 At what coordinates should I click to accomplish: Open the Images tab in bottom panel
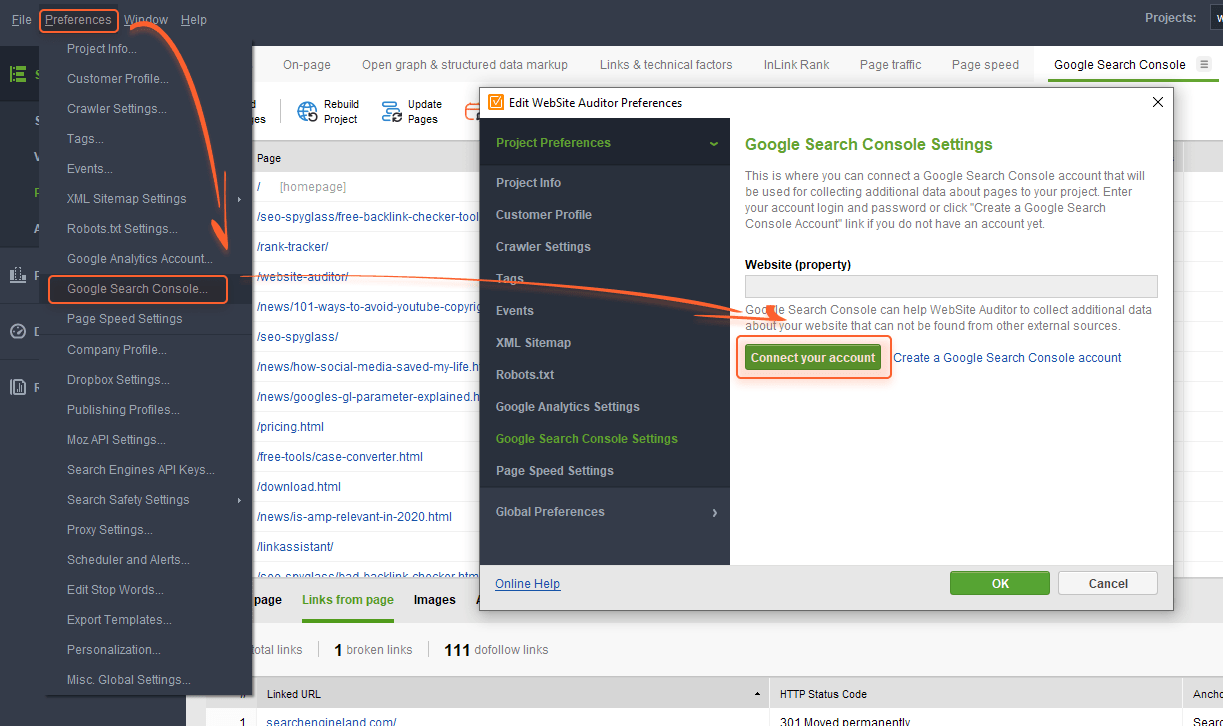(x=435, y=600)
